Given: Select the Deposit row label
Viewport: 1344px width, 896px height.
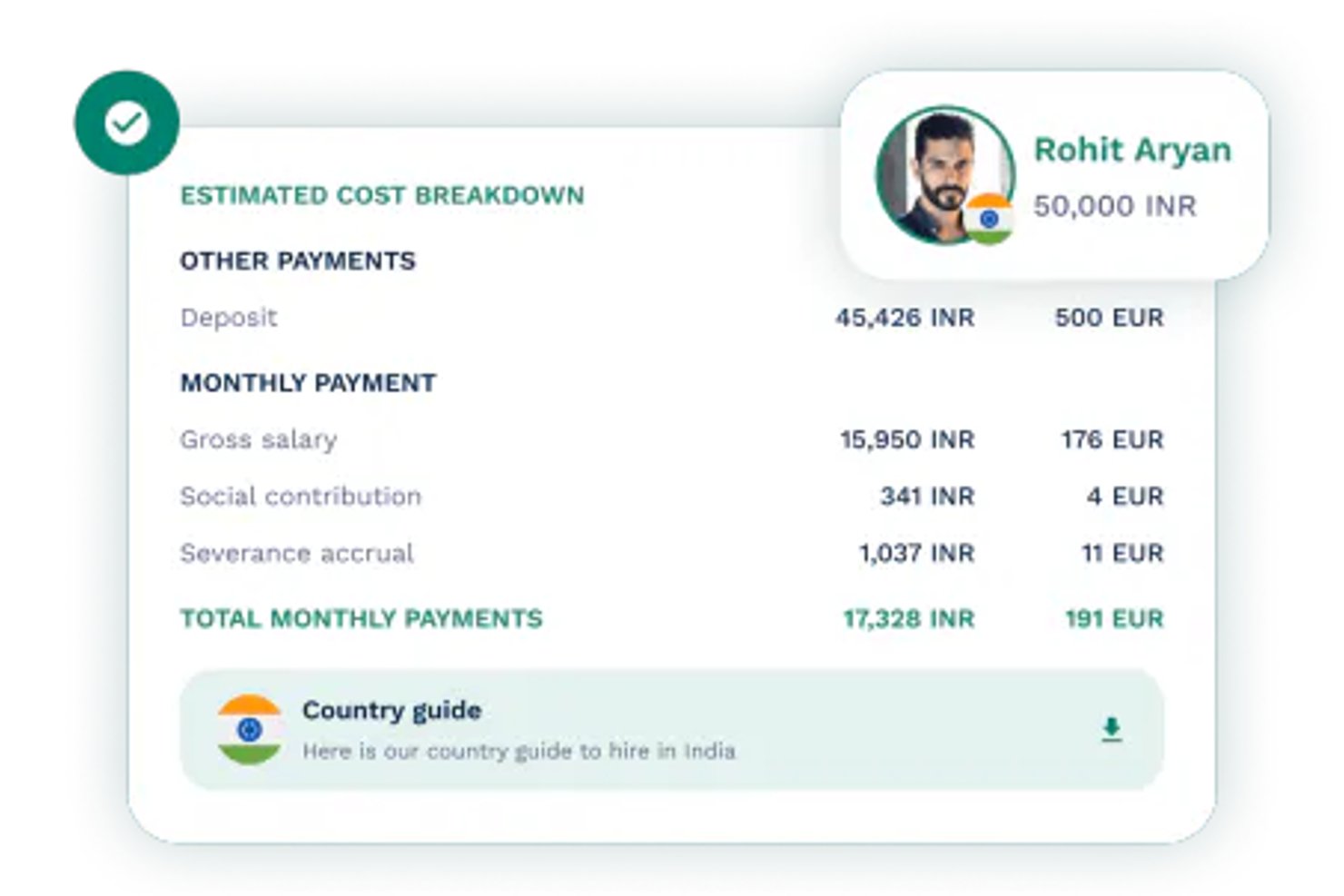Looking at the screenshot, I should 229,318.
